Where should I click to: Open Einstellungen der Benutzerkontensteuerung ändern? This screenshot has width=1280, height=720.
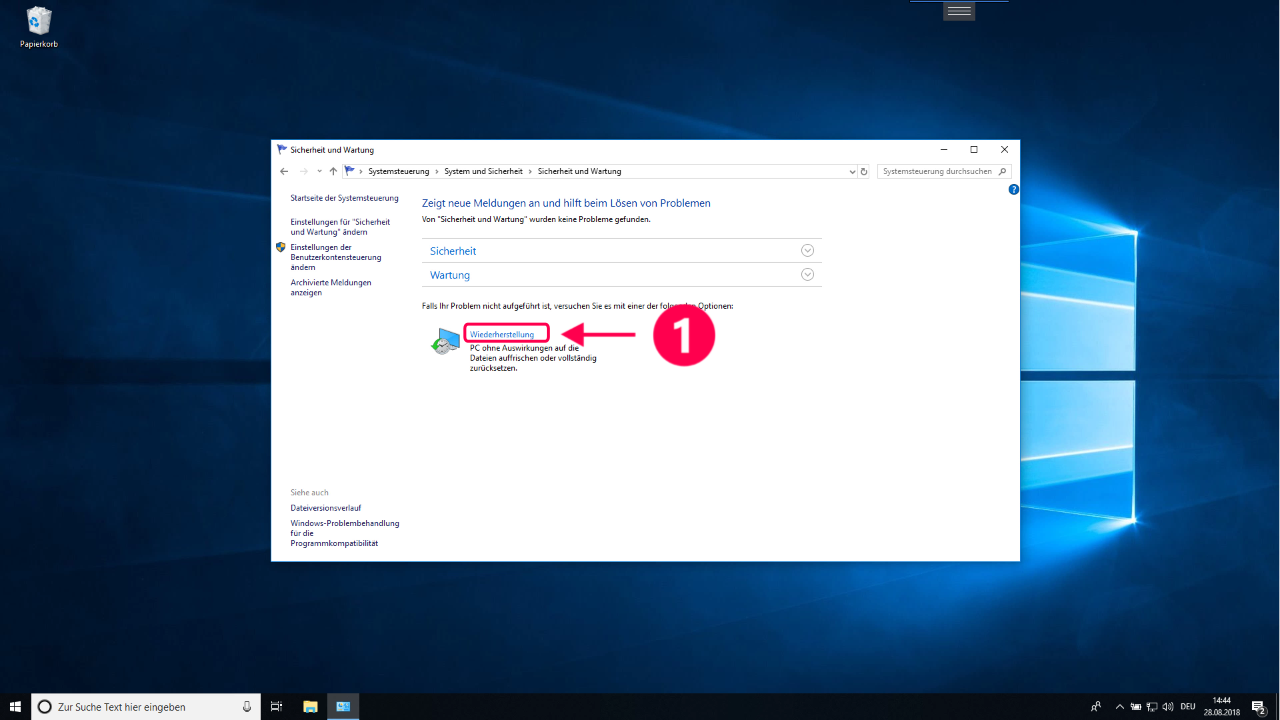tap(335, 257)
